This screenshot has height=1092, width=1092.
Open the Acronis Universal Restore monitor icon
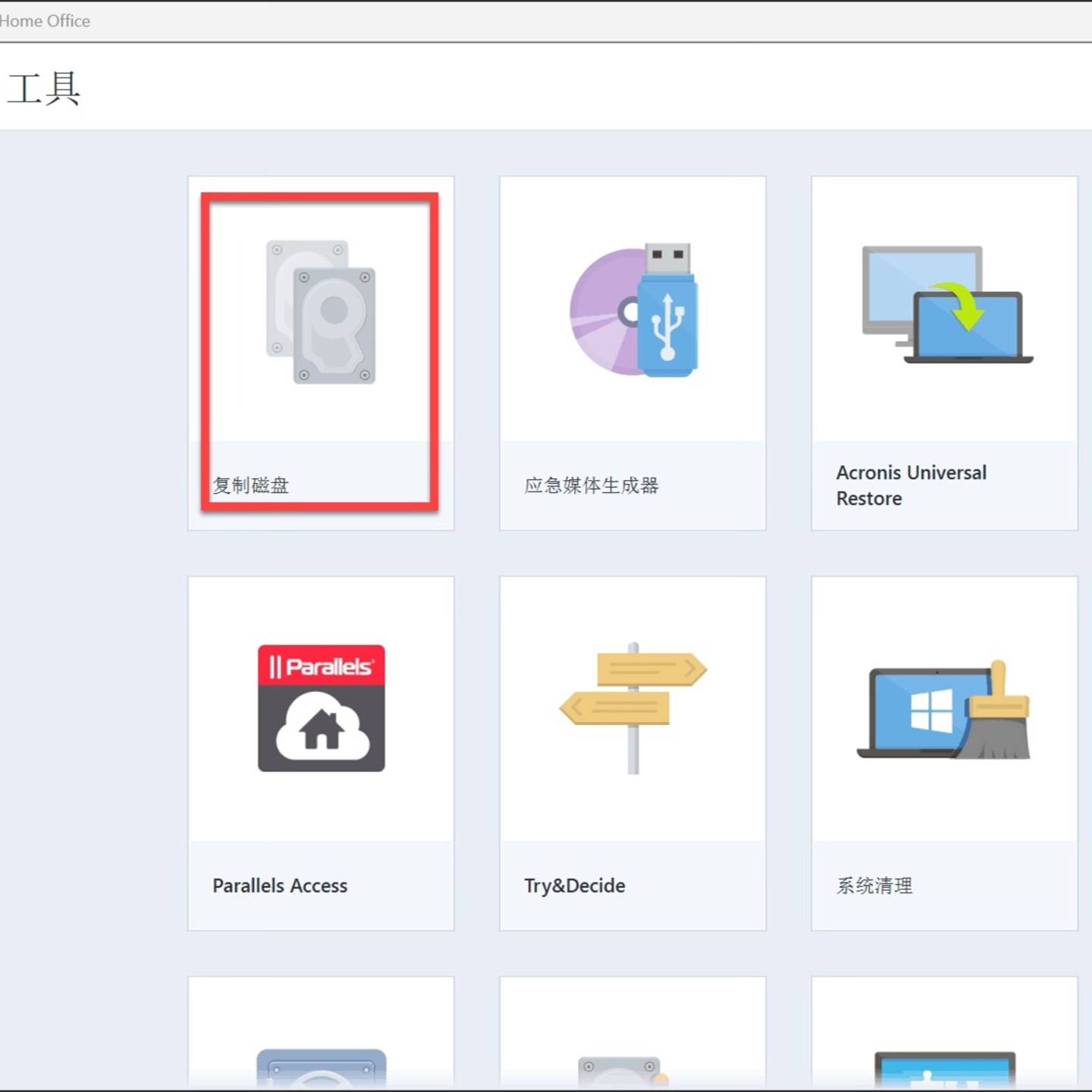pyautogui.click(x=947, y=305)
